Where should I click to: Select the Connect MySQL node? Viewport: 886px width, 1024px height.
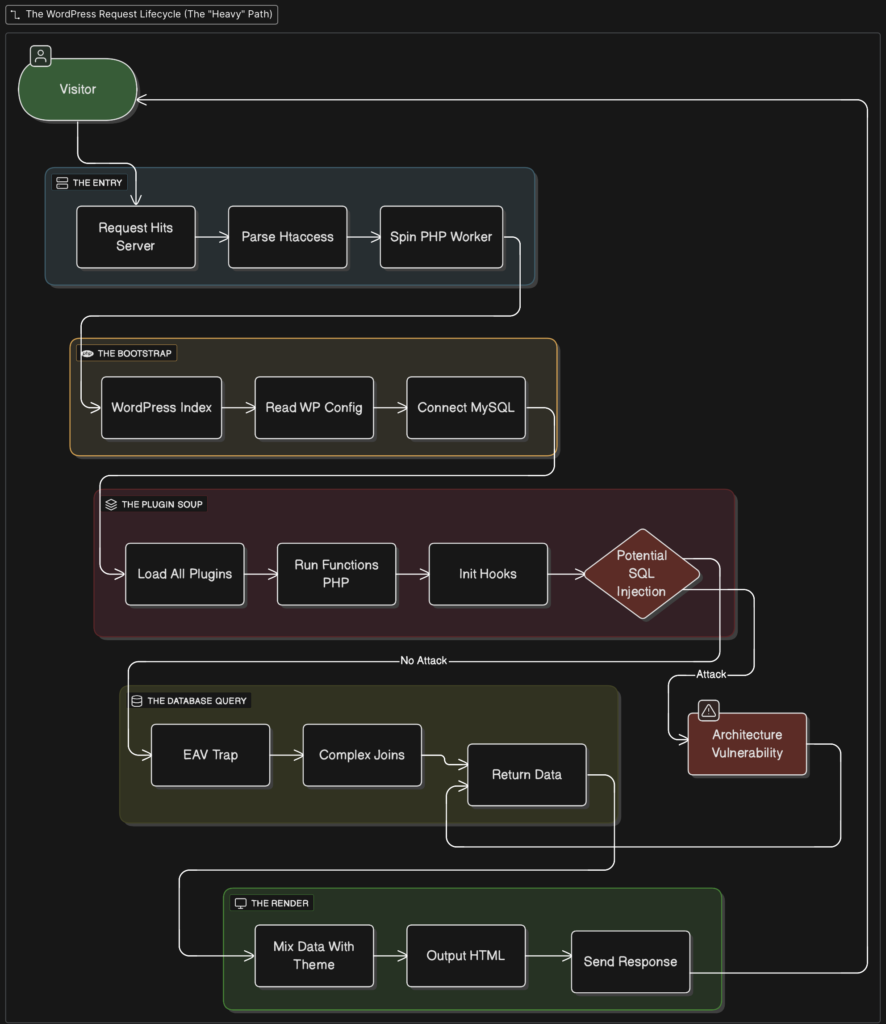(465, 408)
